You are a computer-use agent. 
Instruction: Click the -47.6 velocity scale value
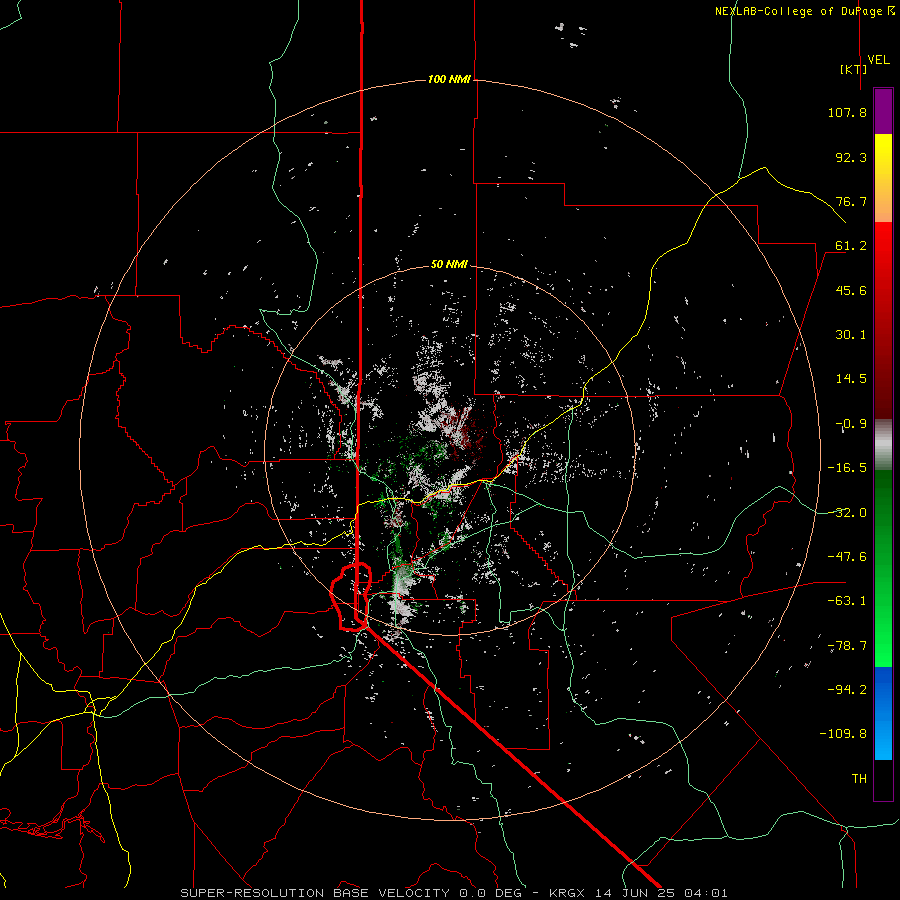tap(847, 557)
